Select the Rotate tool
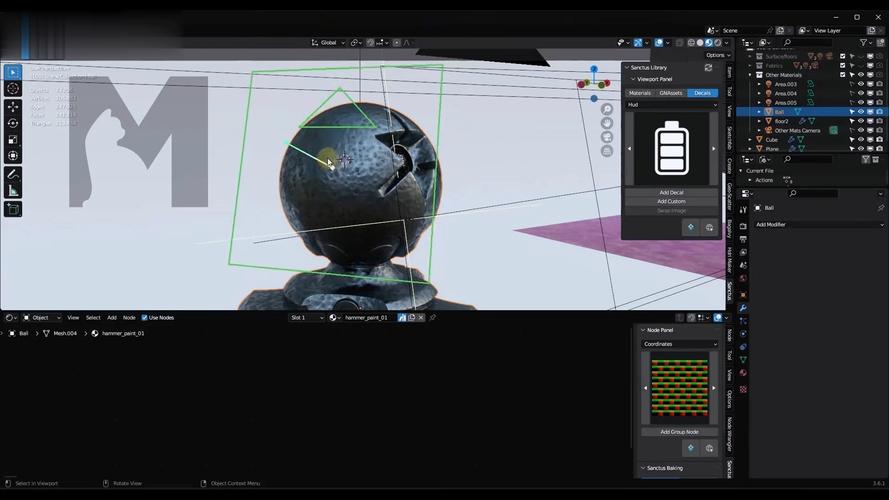 coord(13,123)
